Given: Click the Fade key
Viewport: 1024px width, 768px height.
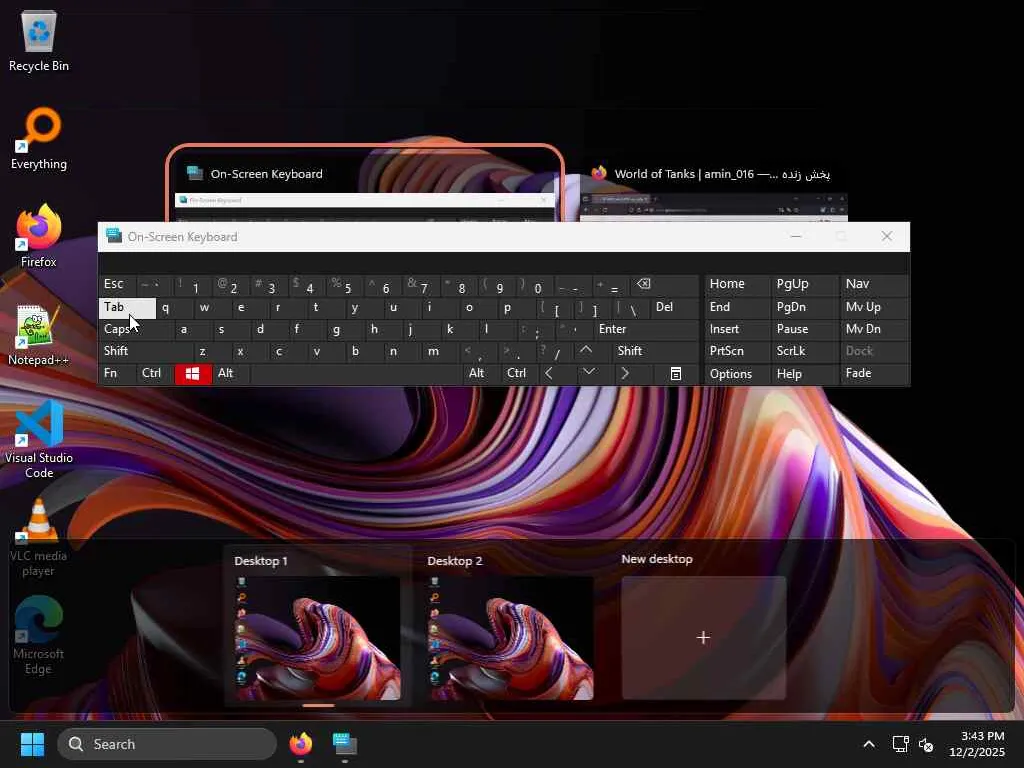Looking at the screenshot, I should tap(874, 374).
